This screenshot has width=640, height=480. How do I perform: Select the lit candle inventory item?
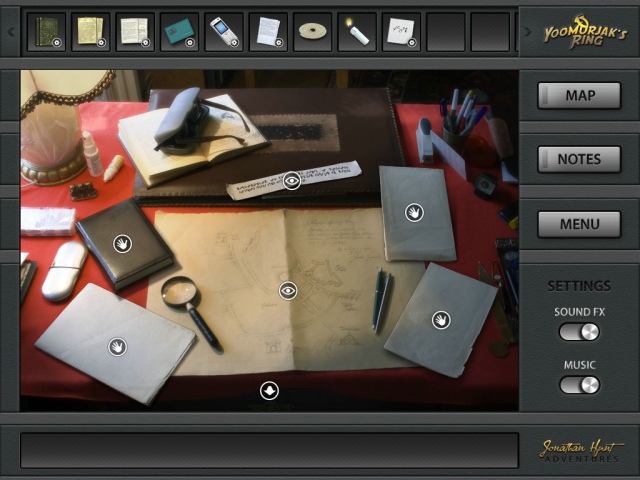pos(357,32)
